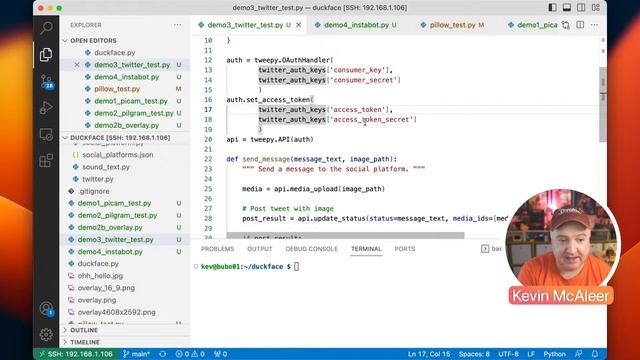640x360 pixels.
Task: Click the UTF-8 encoding selector
Action: (508, 354)
